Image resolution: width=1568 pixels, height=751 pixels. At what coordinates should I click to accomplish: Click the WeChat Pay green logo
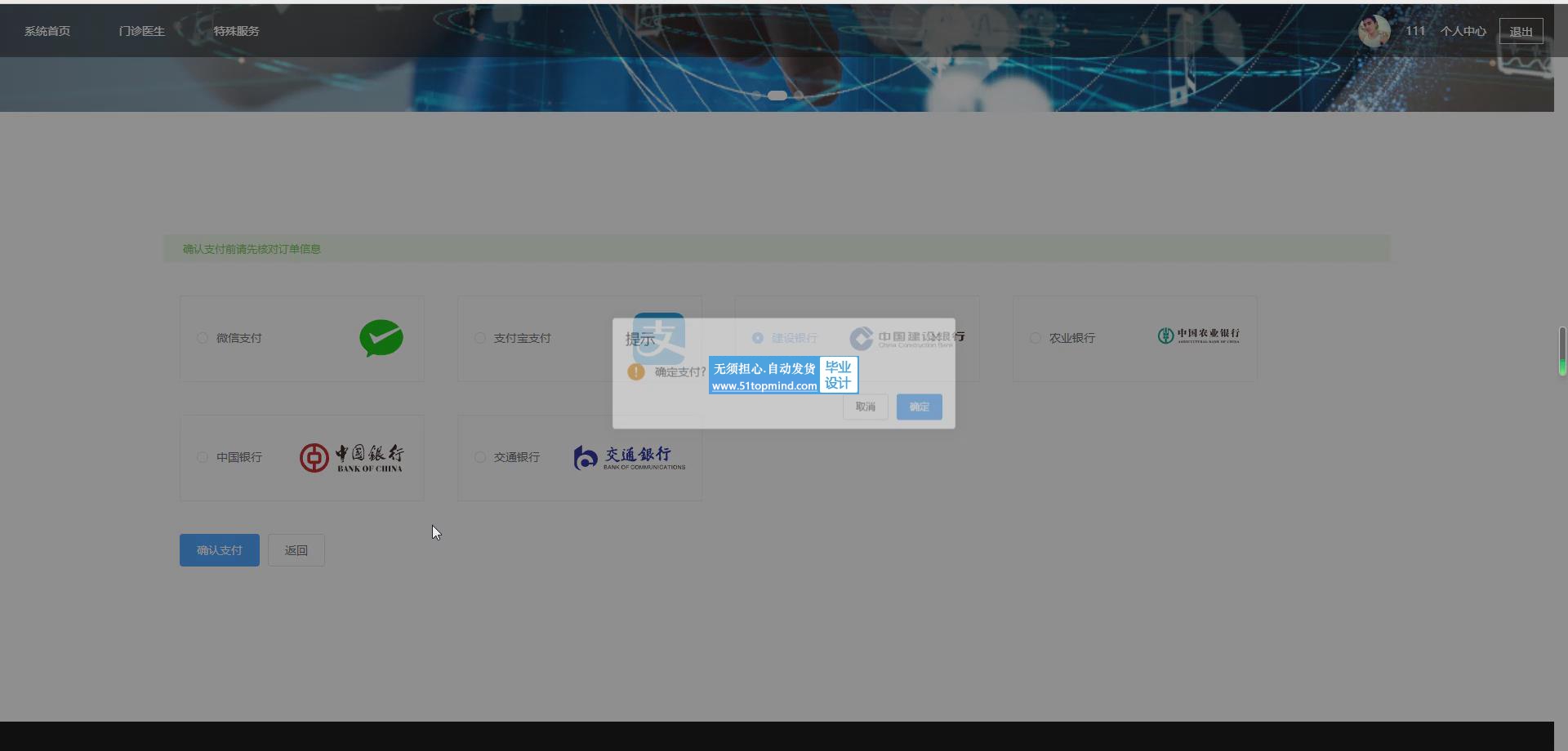(381, 338)
